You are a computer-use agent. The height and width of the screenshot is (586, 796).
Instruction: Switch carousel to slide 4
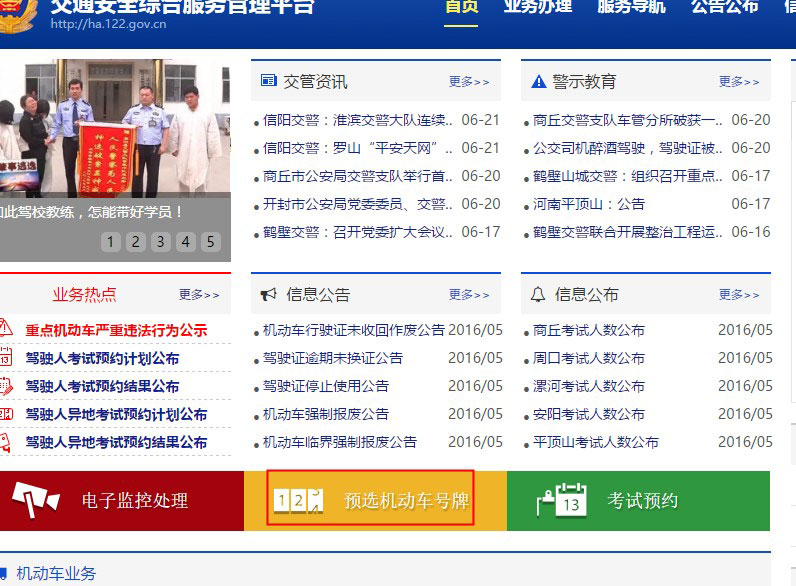tap(185, 242)
